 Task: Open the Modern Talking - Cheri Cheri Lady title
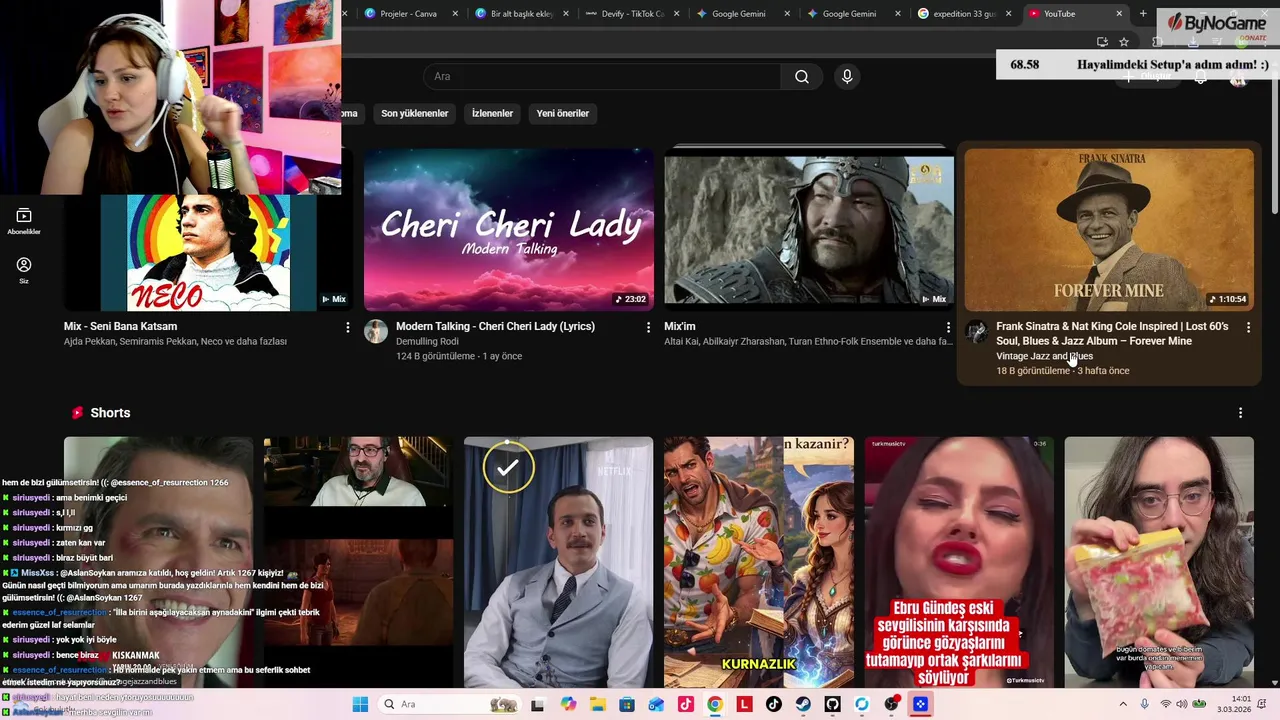point(495,327)
